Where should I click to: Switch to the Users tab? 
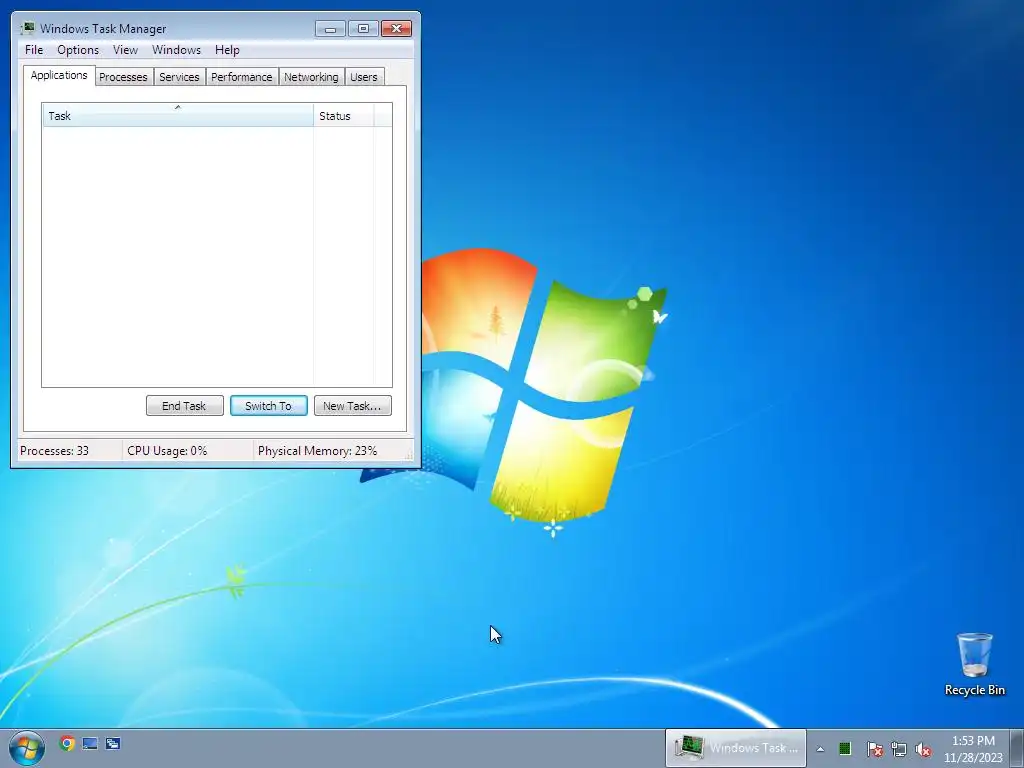point(364,77)
